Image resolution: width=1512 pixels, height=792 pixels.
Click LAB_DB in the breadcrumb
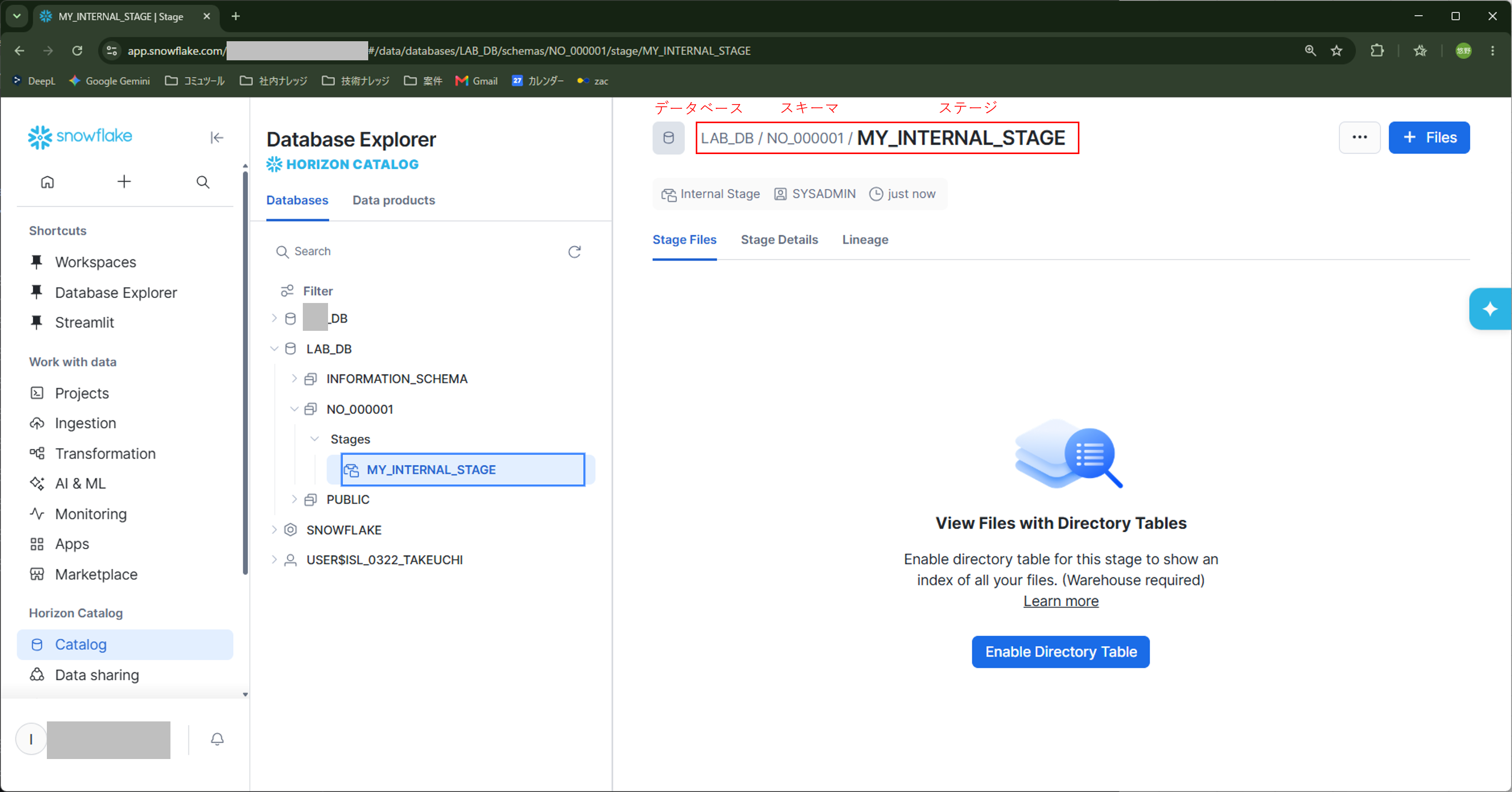coord(727,138)
